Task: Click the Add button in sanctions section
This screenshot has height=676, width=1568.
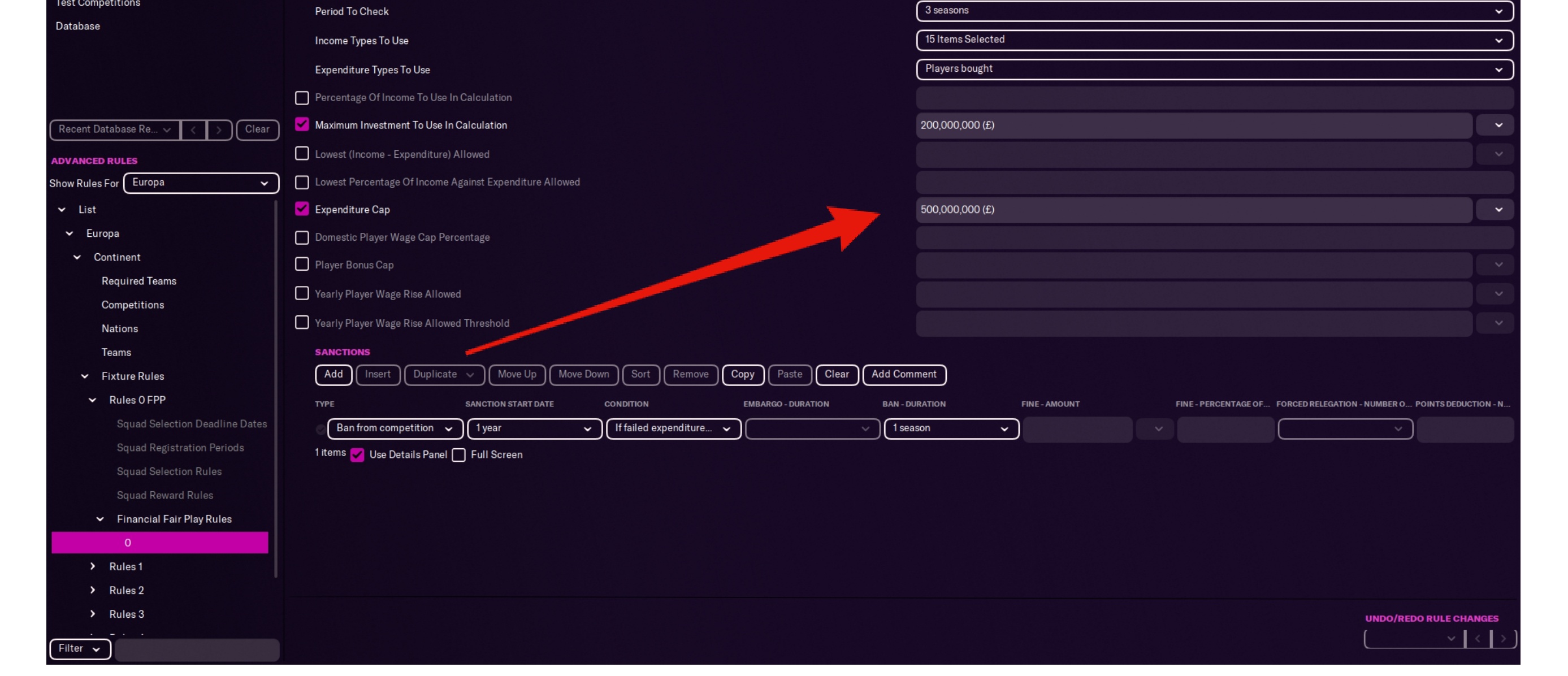Action: point(332,374)
